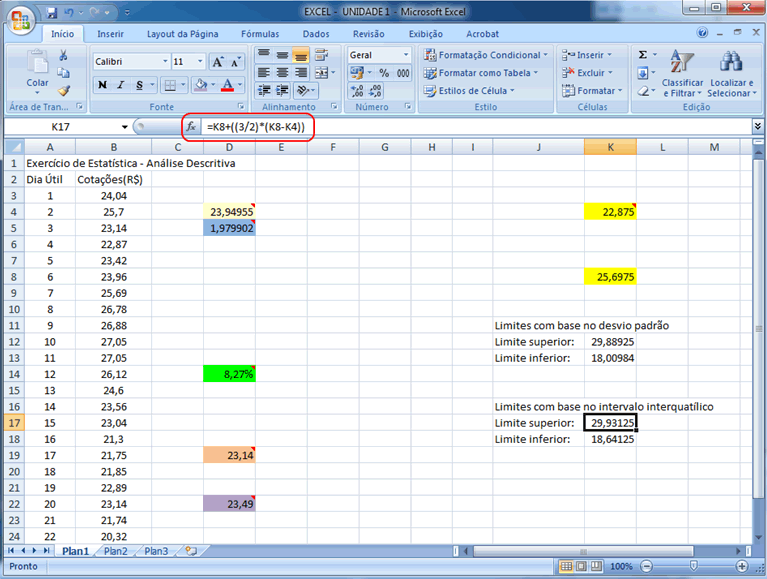Screen dimensions: 767x579
Task: Click the Office button logo
Action: [20, 20]
